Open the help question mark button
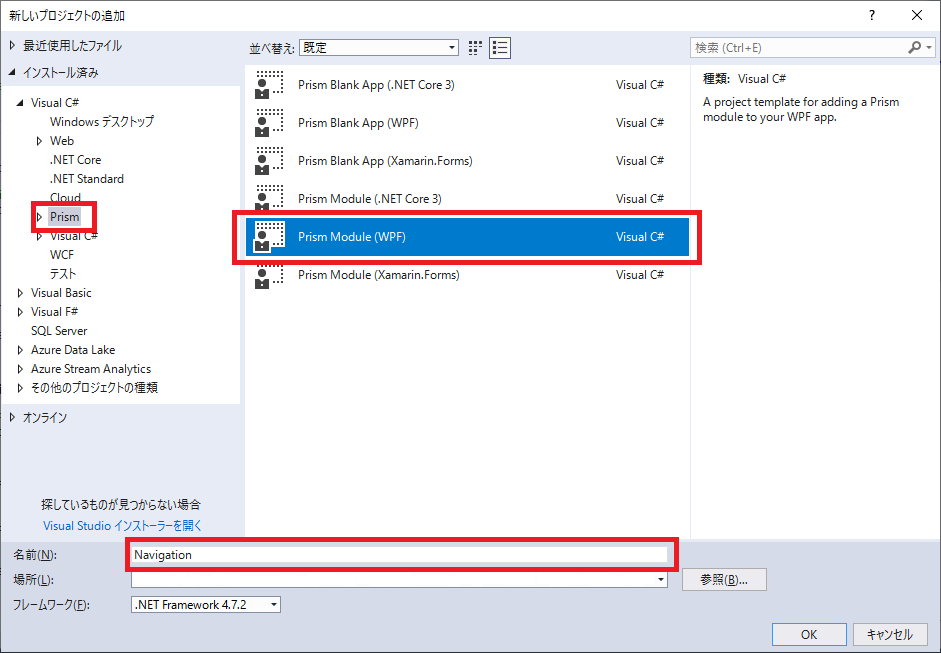The height and width of the screenshot is (653, 941). pos(872,16)
